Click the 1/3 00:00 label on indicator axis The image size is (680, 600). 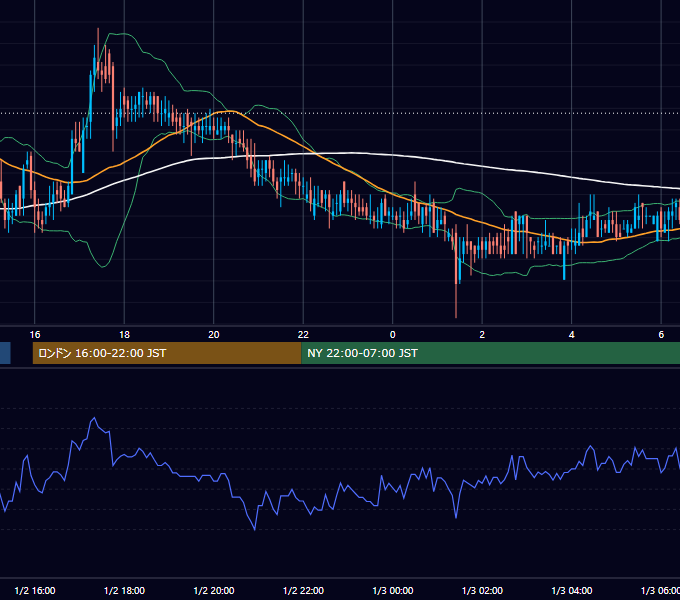(392, 590)
